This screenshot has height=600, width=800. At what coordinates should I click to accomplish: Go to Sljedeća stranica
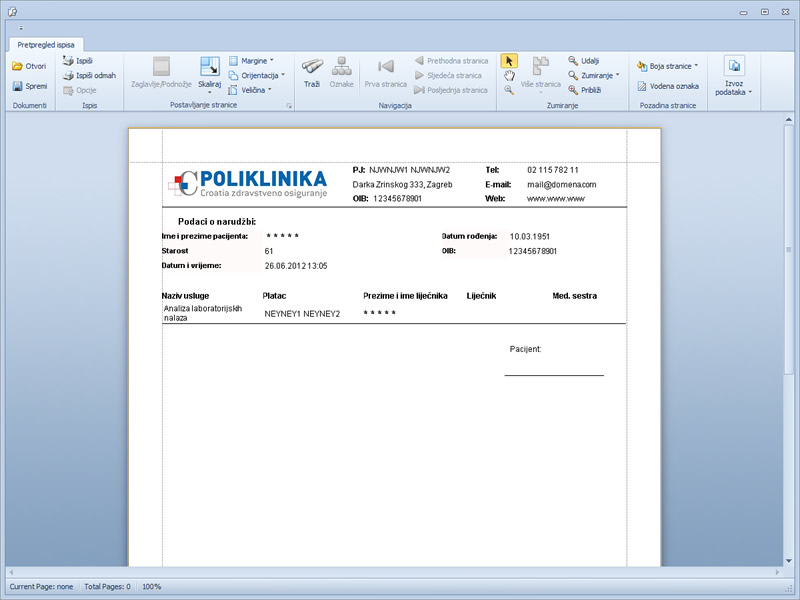coord(448,76)
